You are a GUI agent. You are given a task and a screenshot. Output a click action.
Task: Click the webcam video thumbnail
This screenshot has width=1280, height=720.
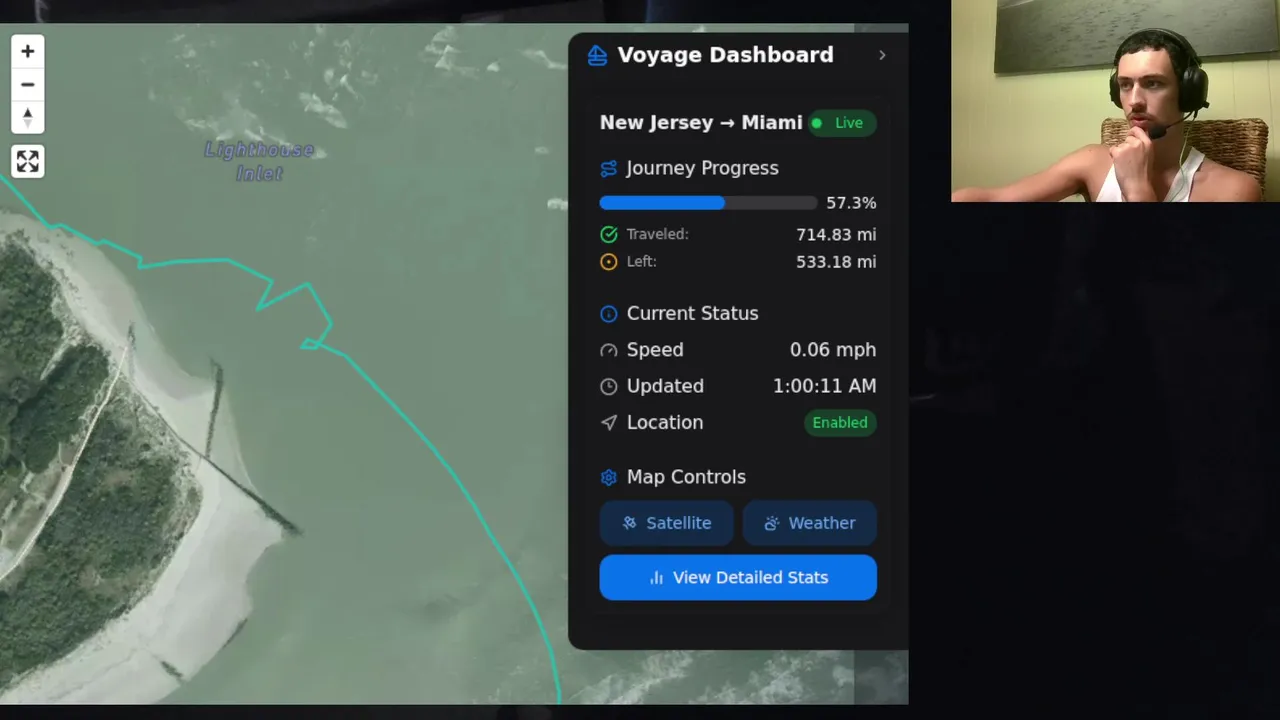1115,101
